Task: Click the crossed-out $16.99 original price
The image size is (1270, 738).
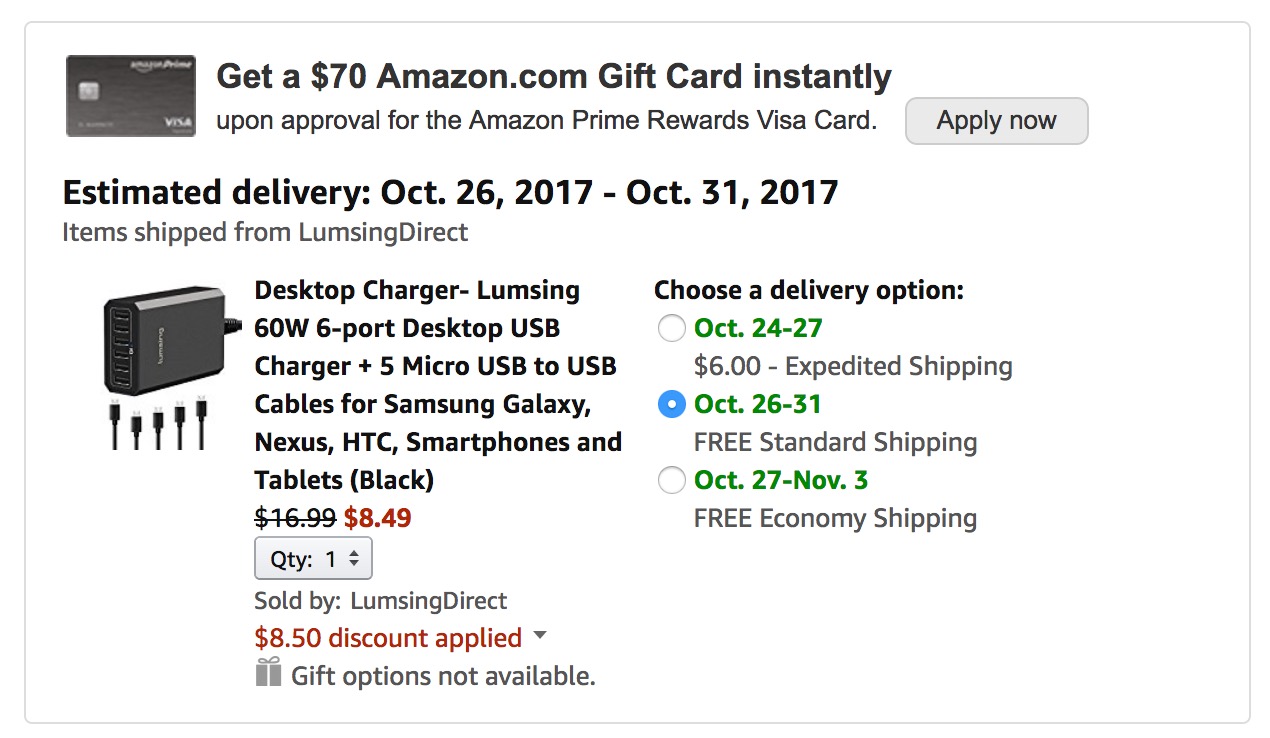Action: click(x=295, y=518)
